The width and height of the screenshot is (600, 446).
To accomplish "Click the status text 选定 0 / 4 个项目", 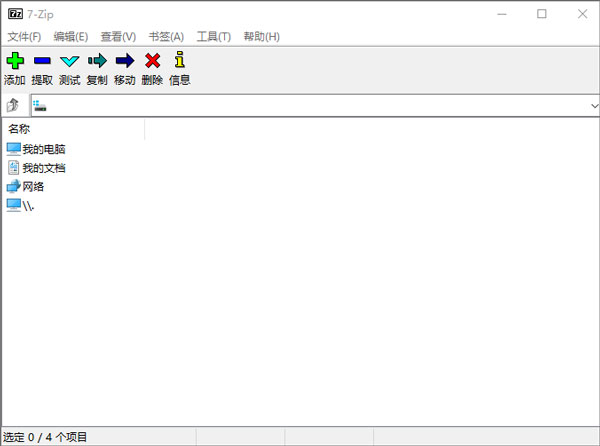I will coord(45,437).
